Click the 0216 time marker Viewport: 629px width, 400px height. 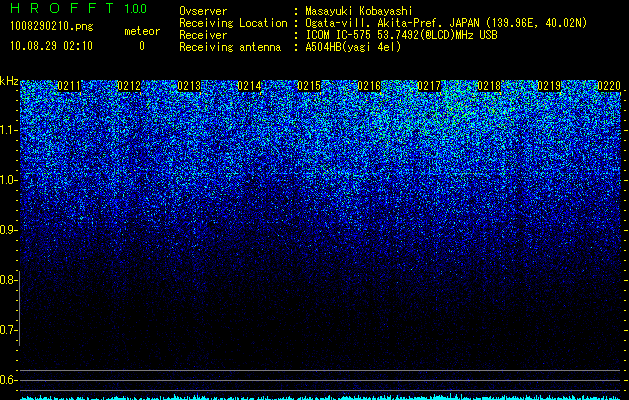(x=369, y=86)
